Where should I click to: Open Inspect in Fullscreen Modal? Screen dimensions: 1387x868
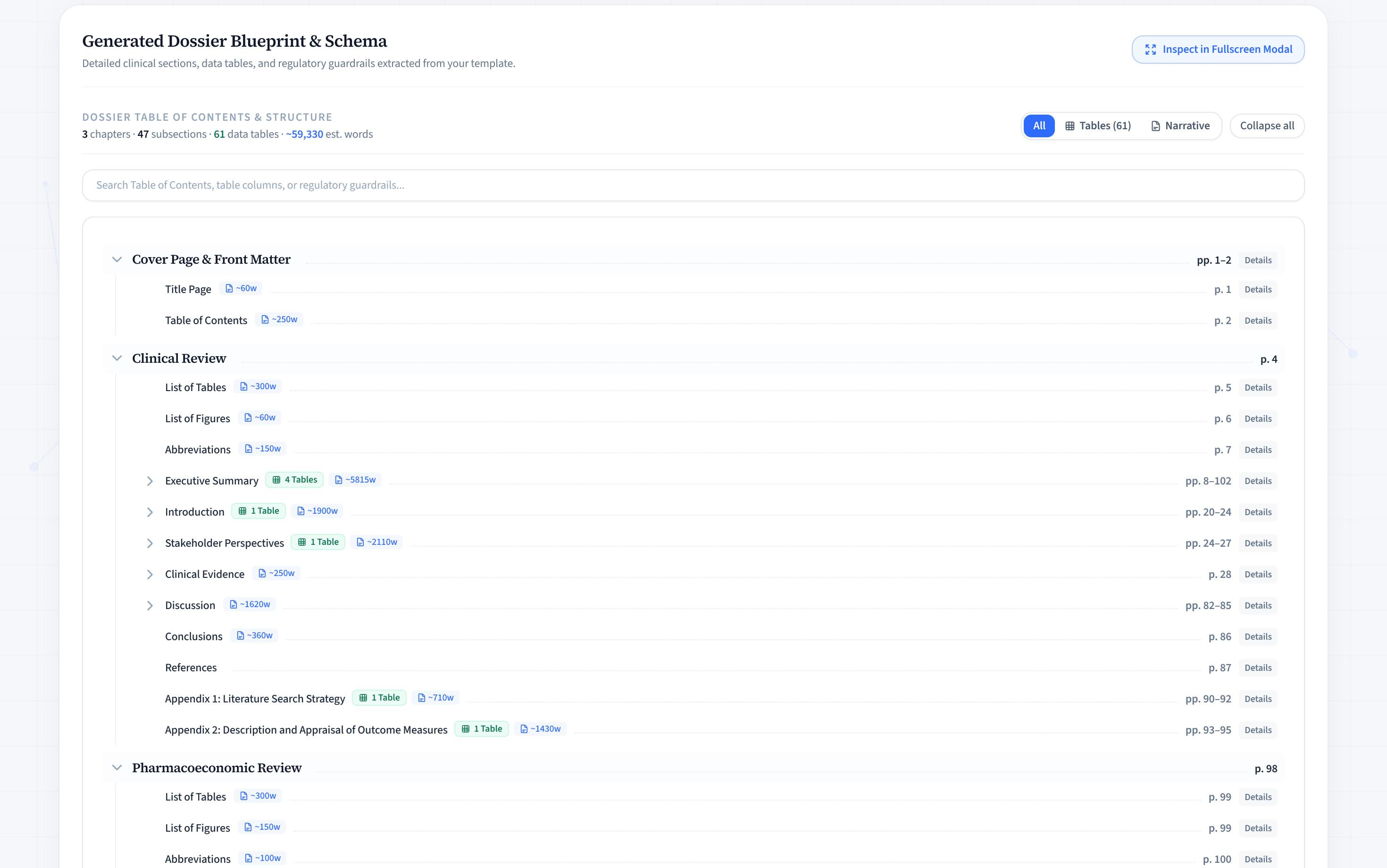[1218, 50]
